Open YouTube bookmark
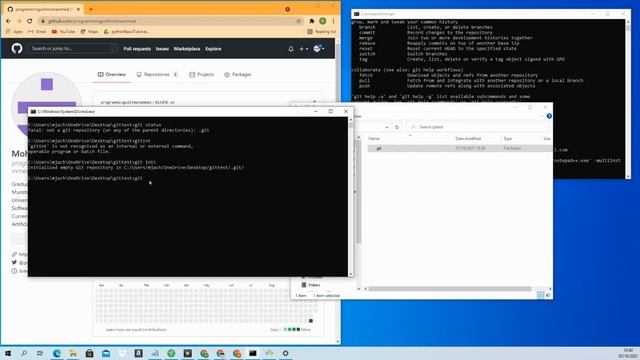640x360 pixels. tap(63, 31)
